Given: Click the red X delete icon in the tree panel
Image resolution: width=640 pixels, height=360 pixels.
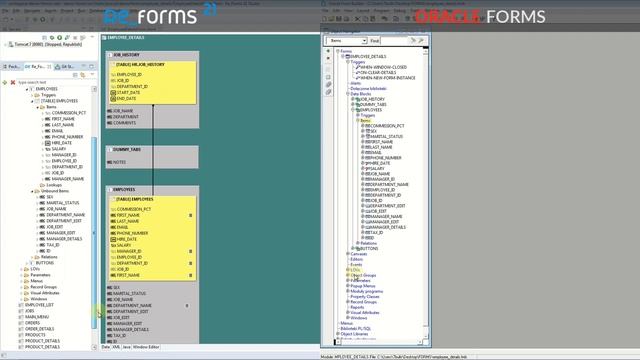Looking at the screenshot, I should pyautogui.click(x=13, y=82).
